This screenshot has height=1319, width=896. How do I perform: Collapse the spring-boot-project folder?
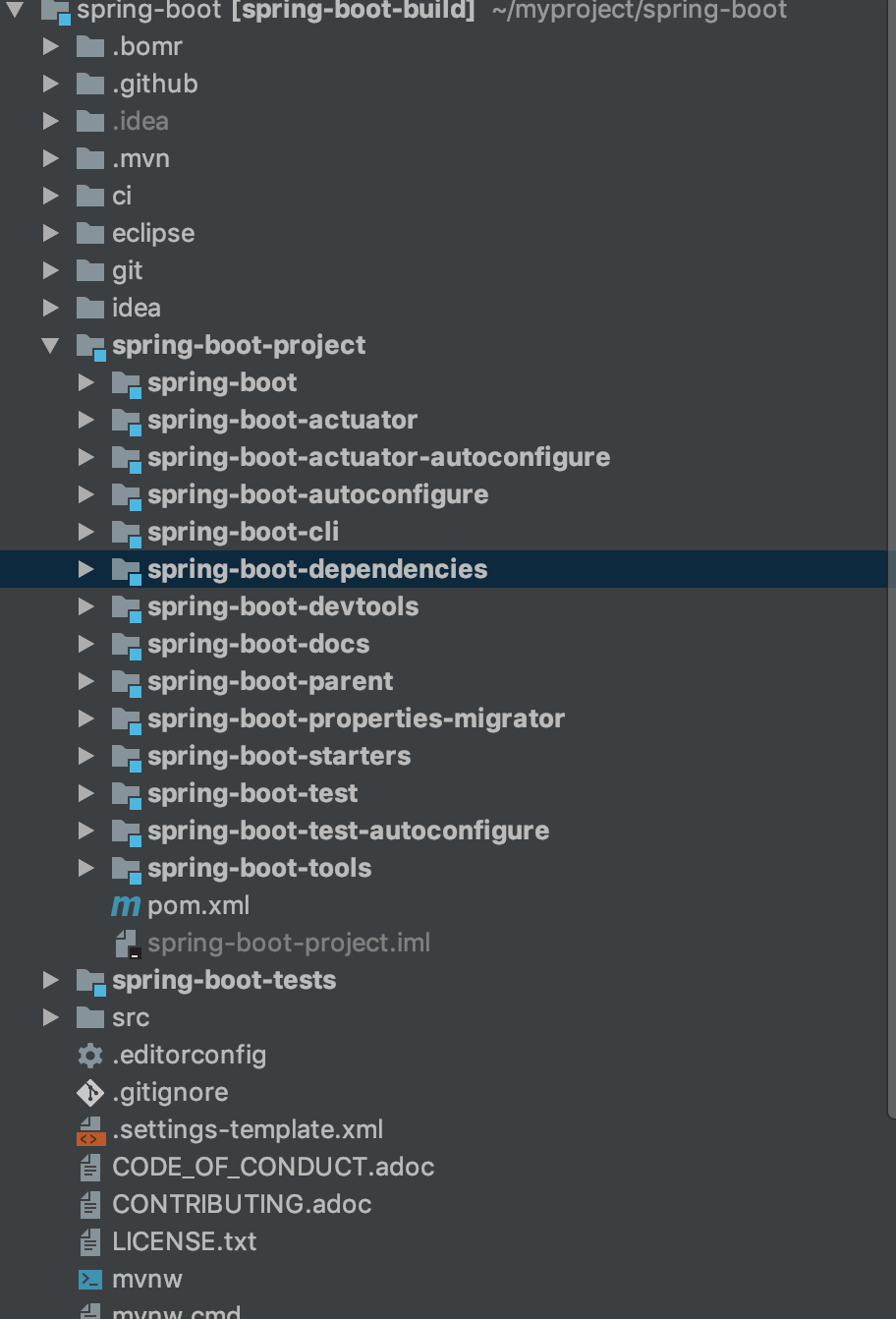click(51, 345)
